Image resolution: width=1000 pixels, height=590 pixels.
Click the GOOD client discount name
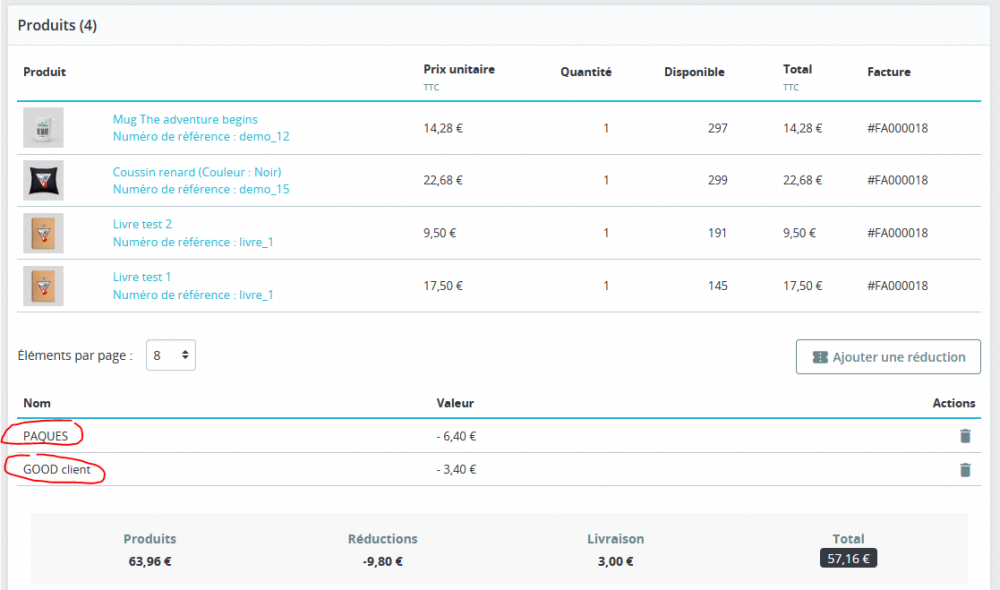57,469
